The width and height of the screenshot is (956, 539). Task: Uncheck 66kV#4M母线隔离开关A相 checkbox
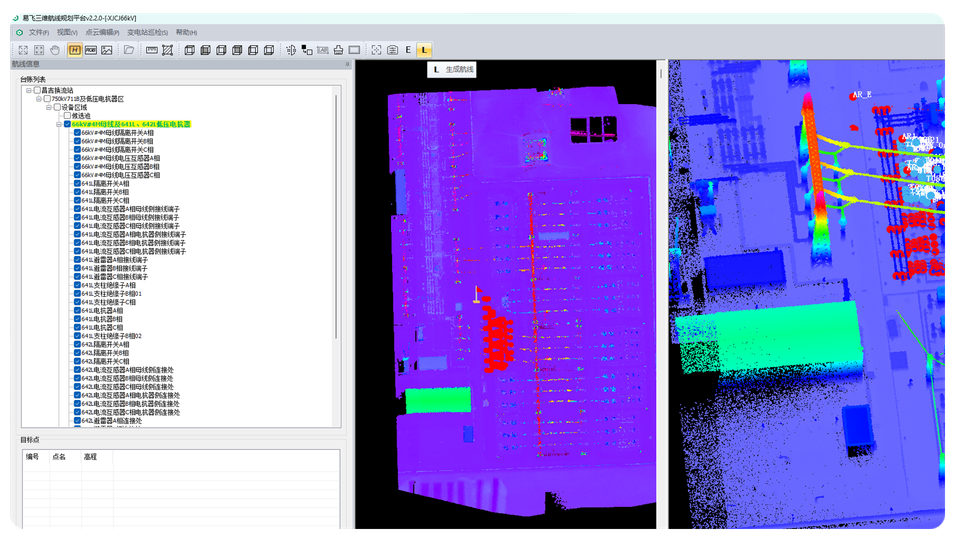77,133
